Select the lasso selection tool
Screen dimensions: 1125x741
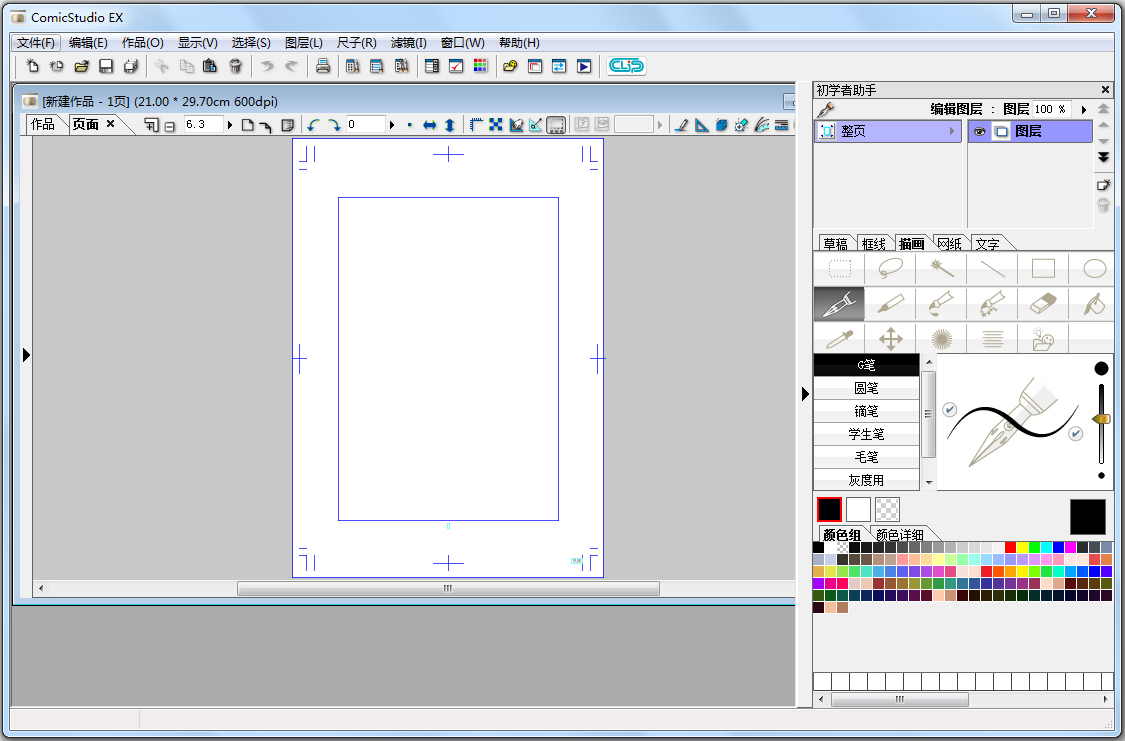coord(890,268)
